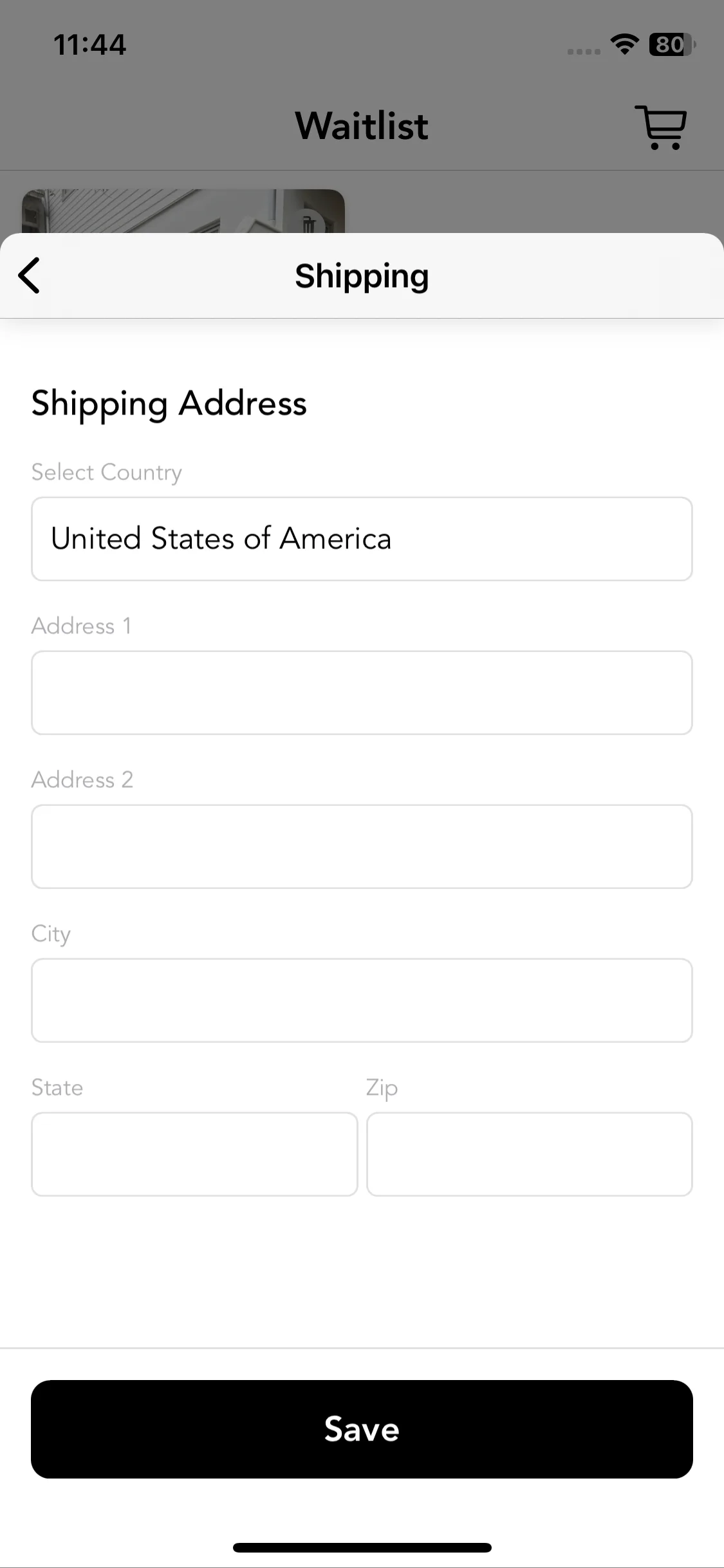Select the State input box
The width and height of the screenshot is (724, 1568).
[x=194, y=1154]
